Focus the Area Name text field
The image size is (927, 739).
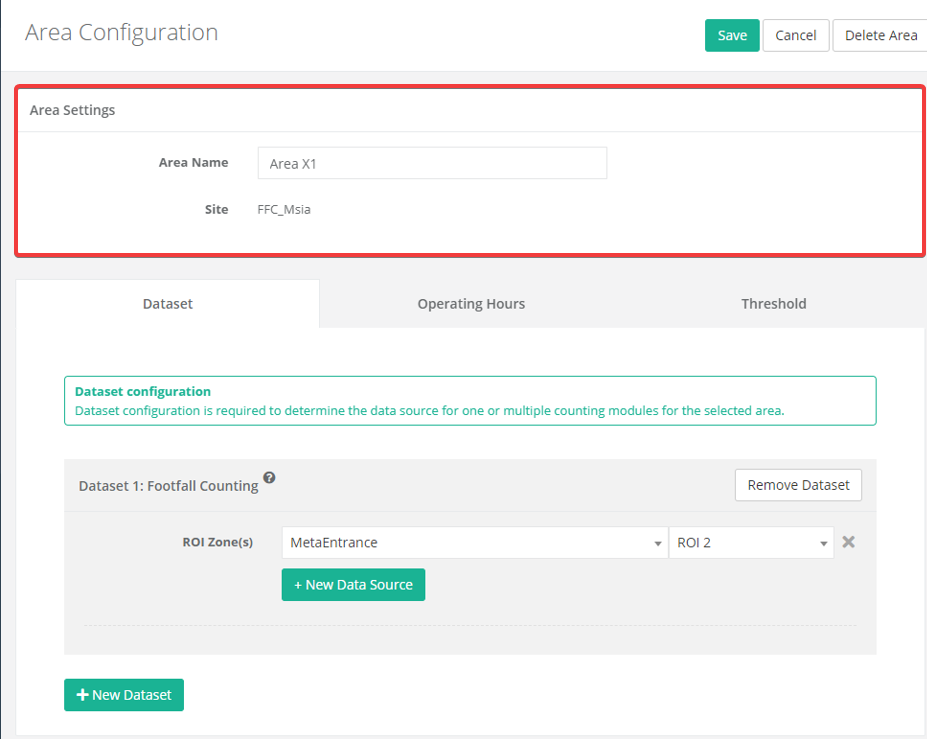coord(432,163)
